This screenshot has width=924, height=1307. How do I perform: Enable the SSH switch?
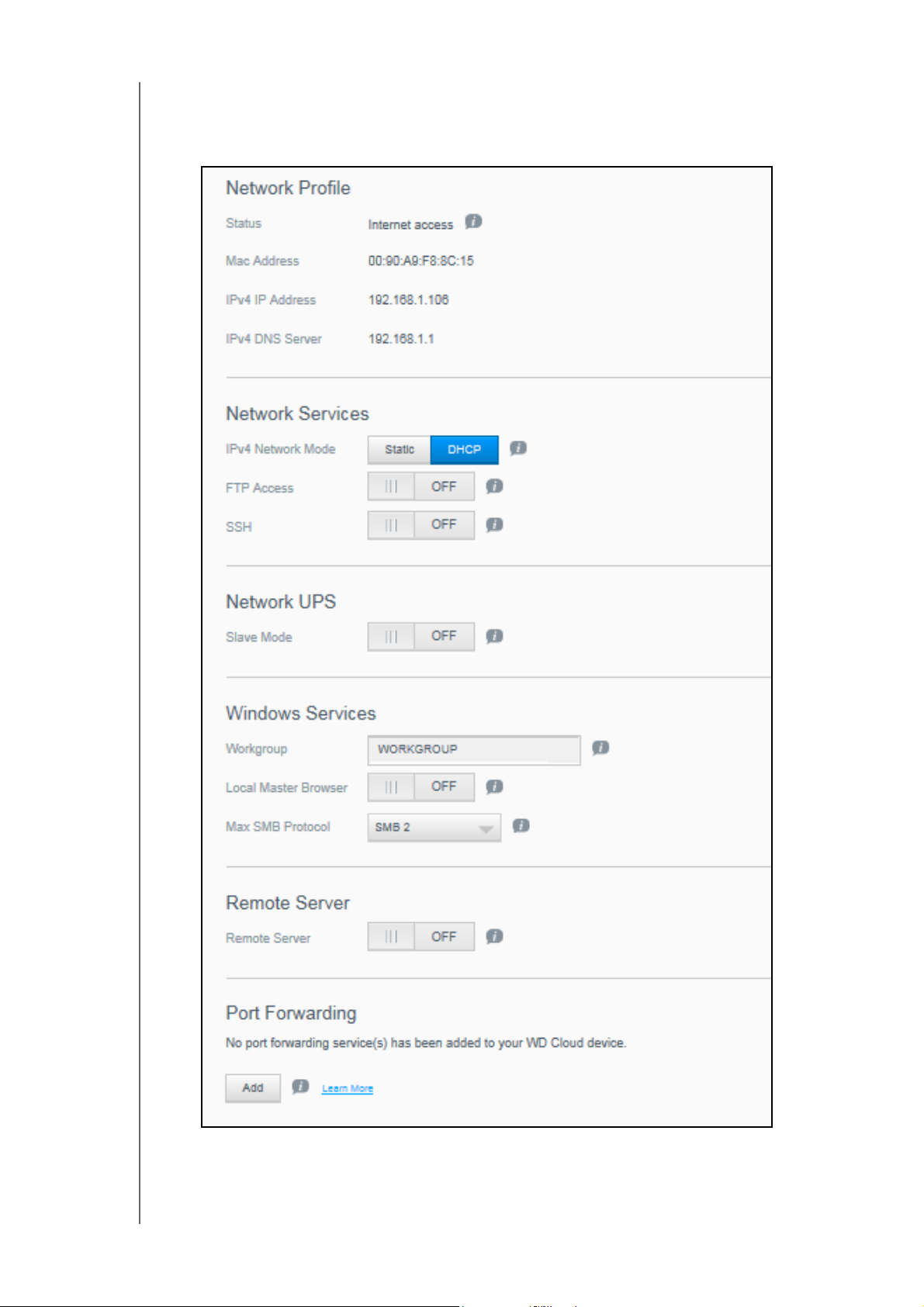(x=420, y=525)
